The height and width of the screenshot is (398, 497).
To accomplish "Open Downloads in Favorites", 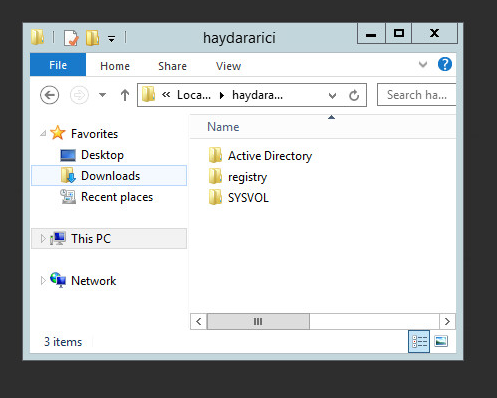I will pos(110,176).
